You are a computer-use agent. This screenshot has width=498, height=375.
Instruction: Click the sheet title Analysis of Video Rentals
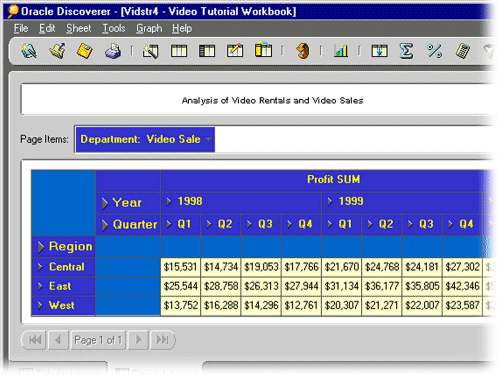[x=272, y=101]
